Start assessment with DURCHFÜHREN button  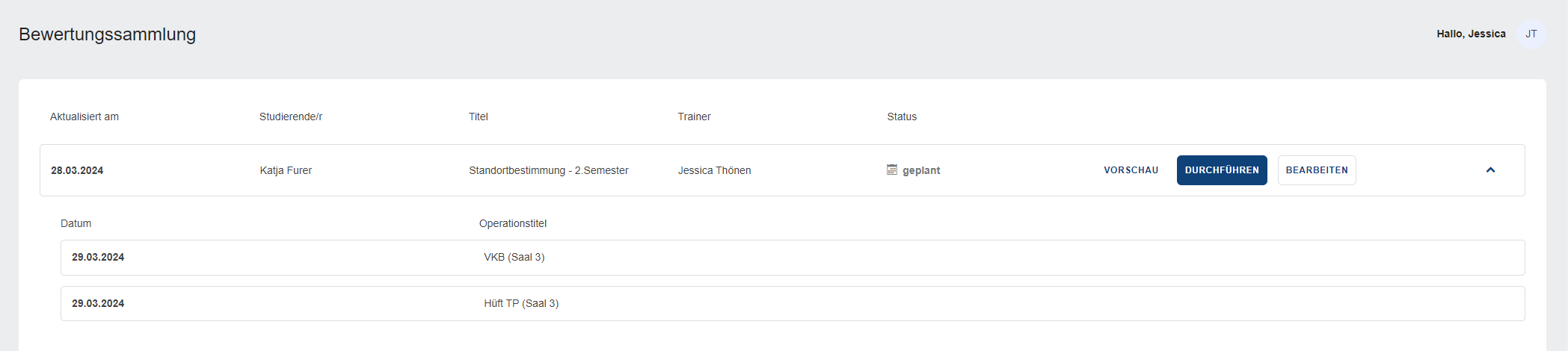[x=1222, y=170]
